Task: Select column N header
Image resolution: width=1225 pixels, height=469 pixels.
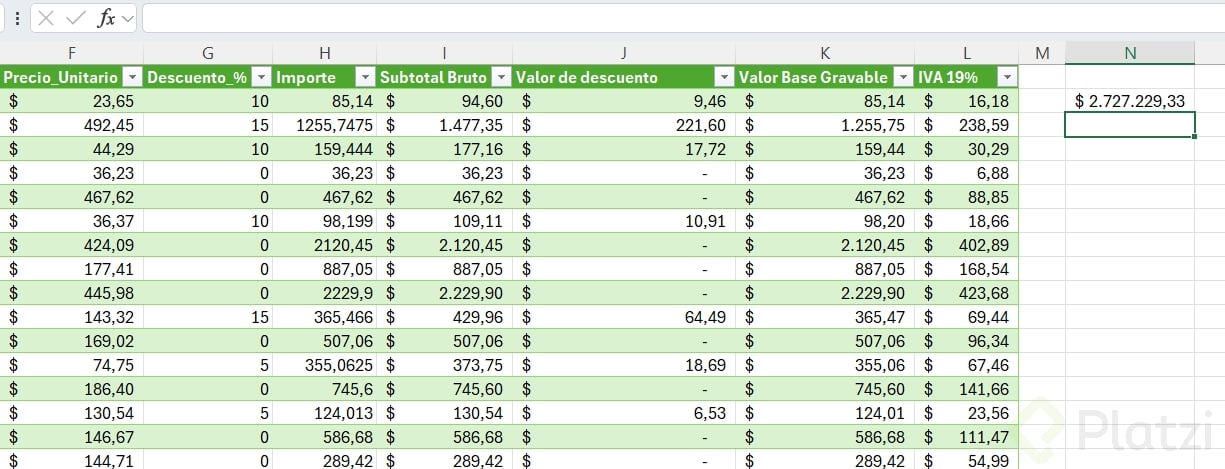Action: 1130,53
